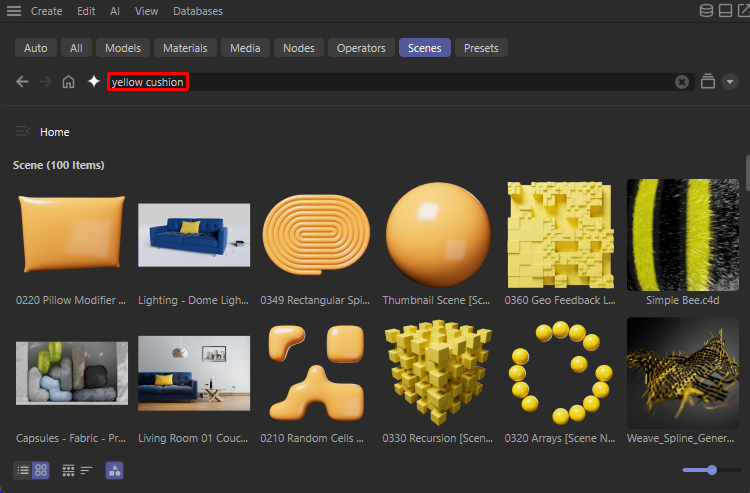The width and height of the screenshot is (750, 493).
Task: Select the Weave_Spline_Generator thumbnail
Action: coord(683,373)
